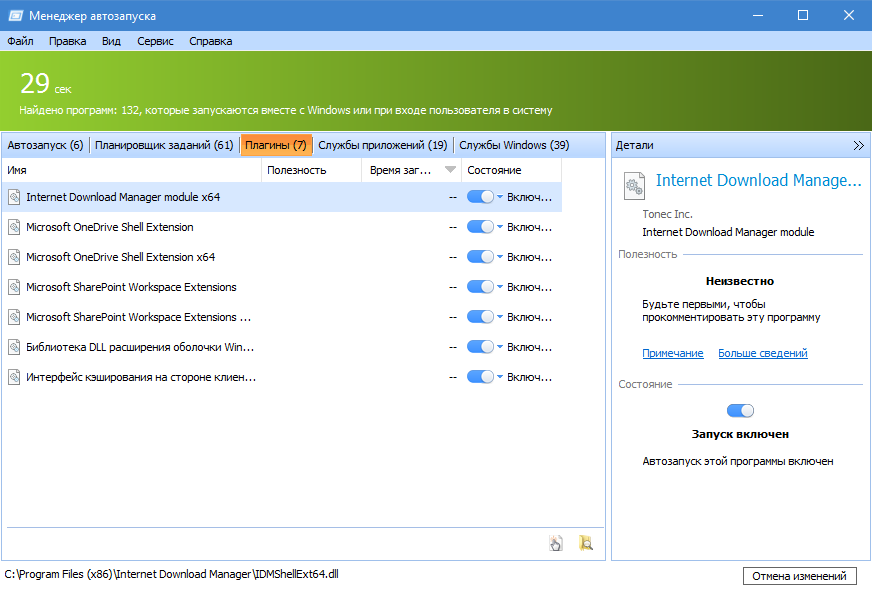Select row text Microsoft SharePoint Workspace Extensions

click(131, 287)
